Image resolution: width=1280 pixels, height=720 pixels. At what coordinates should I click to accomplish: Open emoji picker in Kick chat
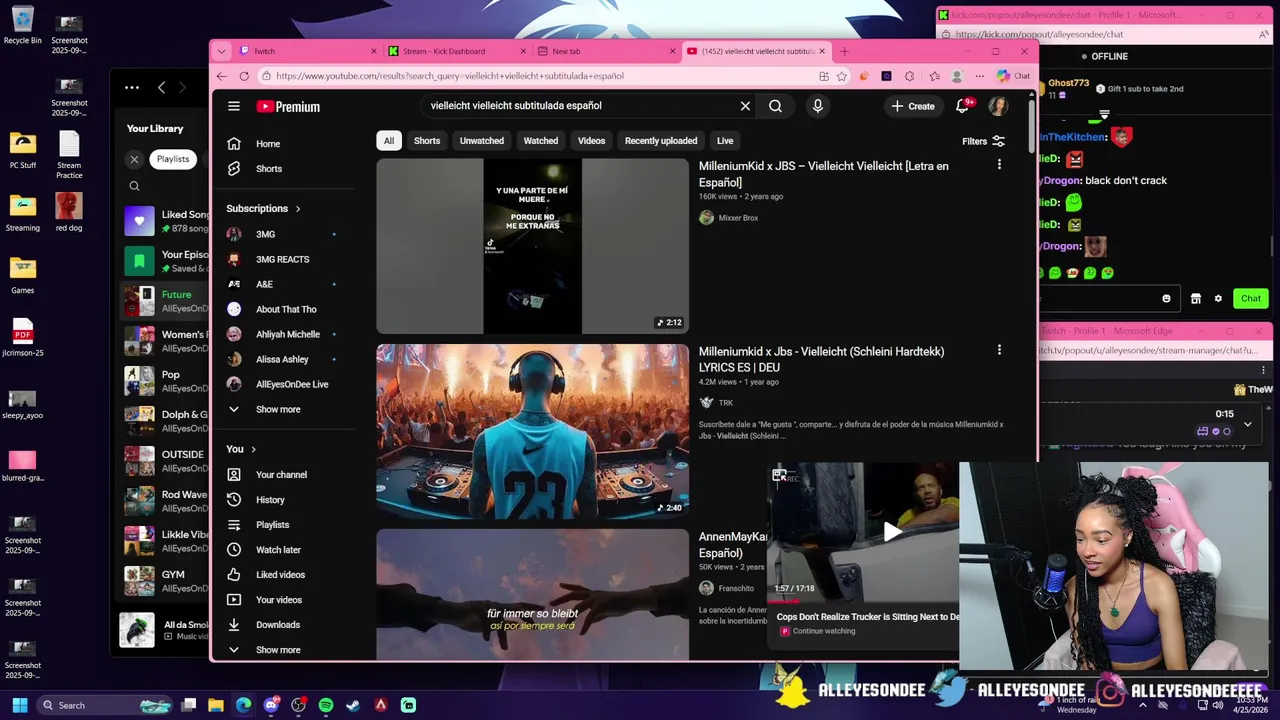tap(1166, 298)
